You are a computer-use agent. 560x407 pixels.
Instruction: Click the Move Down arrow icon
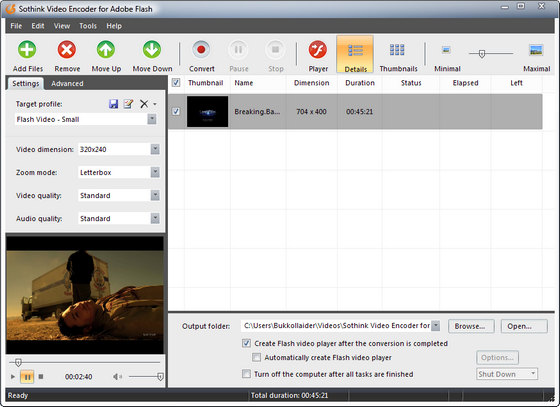(152, 49)
